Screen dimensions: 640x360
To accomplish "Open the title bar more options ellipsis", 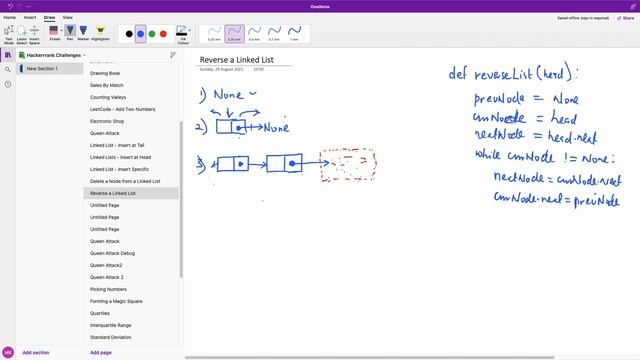I will click(29, 6).
